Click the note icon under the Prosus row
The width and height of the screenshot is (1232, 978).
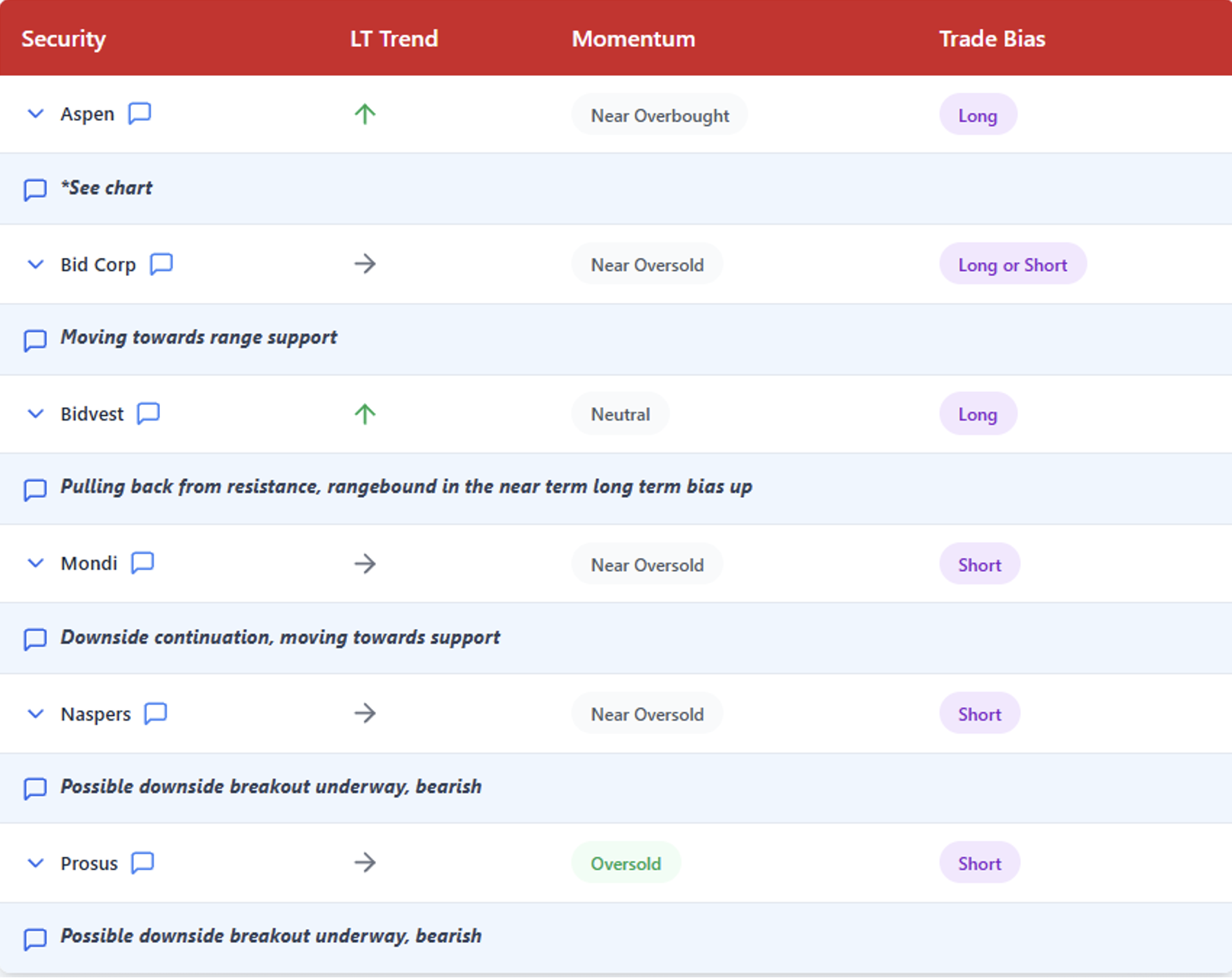pyautogui.click(x=35, y=939)
